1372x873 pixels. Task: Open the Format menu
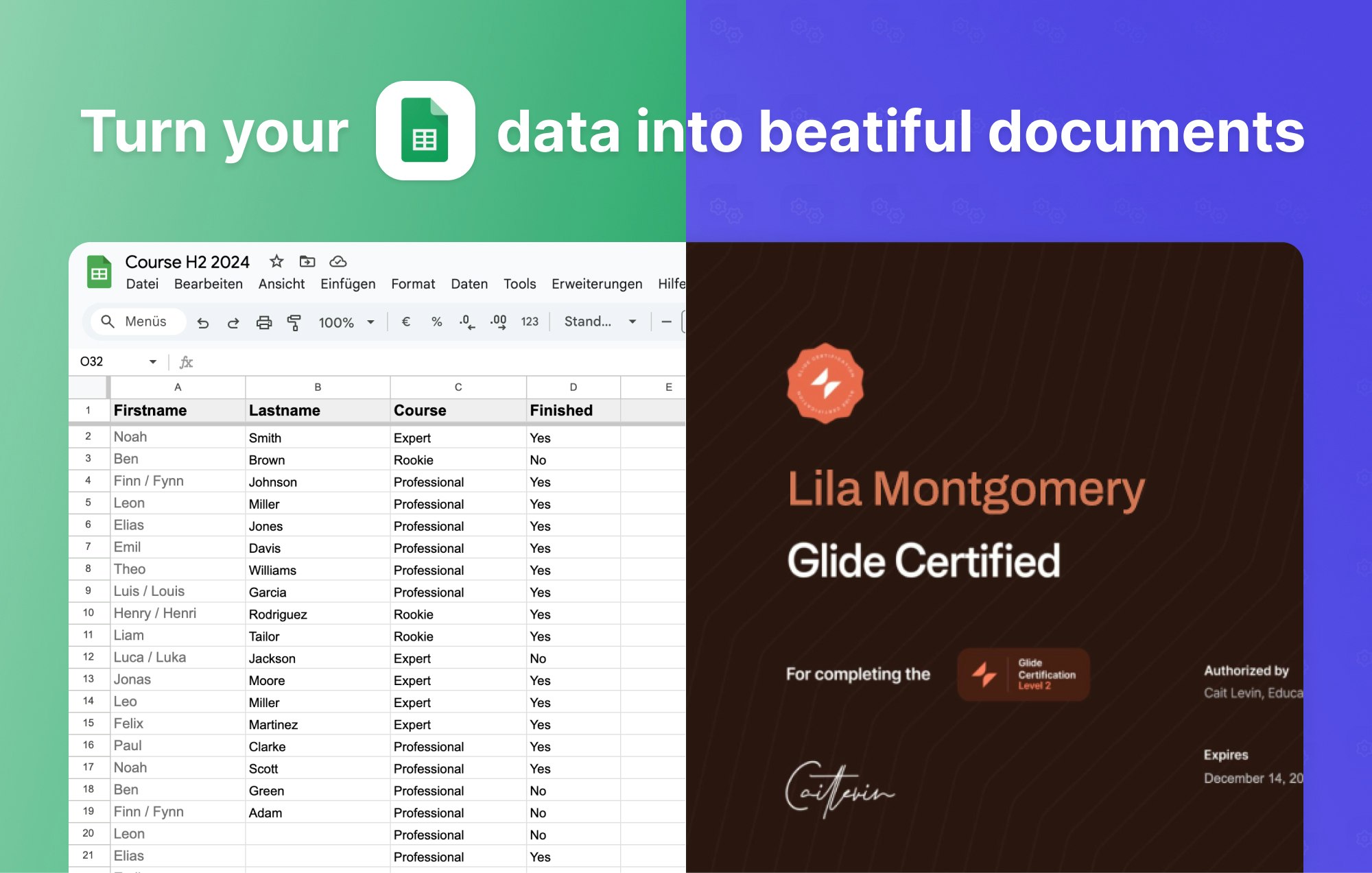tap(413, 284)
